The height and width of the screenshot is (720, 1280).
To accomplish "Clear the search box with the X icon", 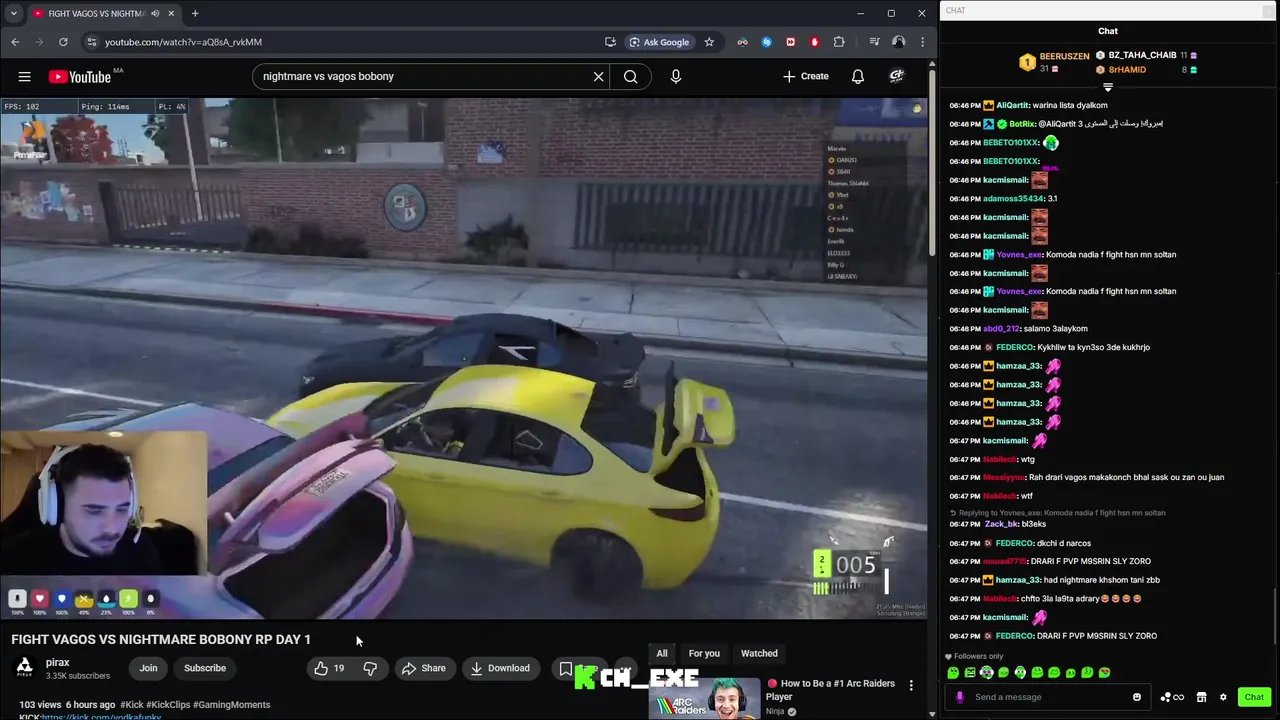I will (x=599, y=76).
